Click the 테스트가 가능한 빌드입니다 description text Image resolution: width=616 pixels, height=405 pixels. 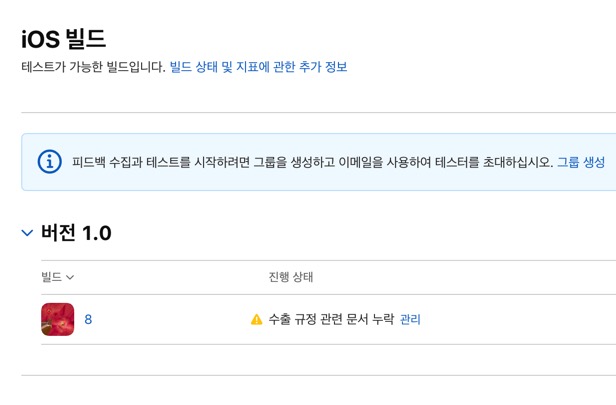coord(93,67)
